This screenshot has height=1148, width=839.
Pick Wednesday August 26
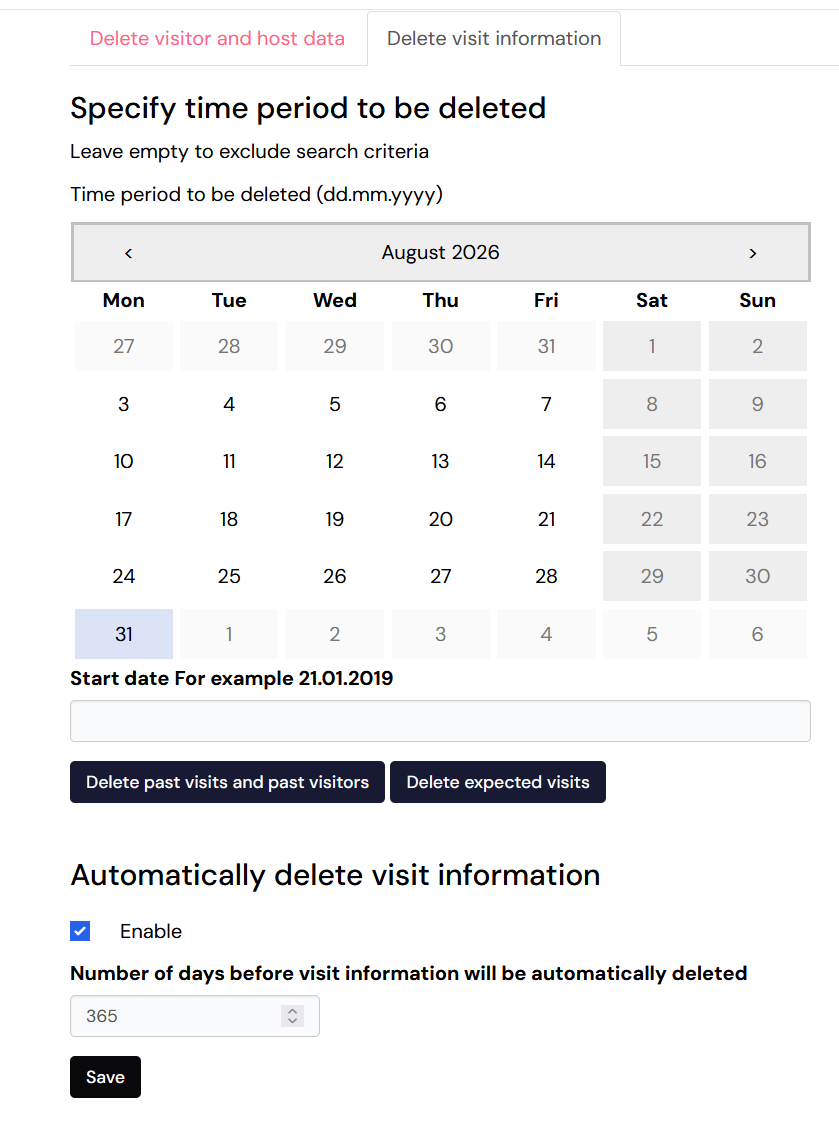(335, 576)
